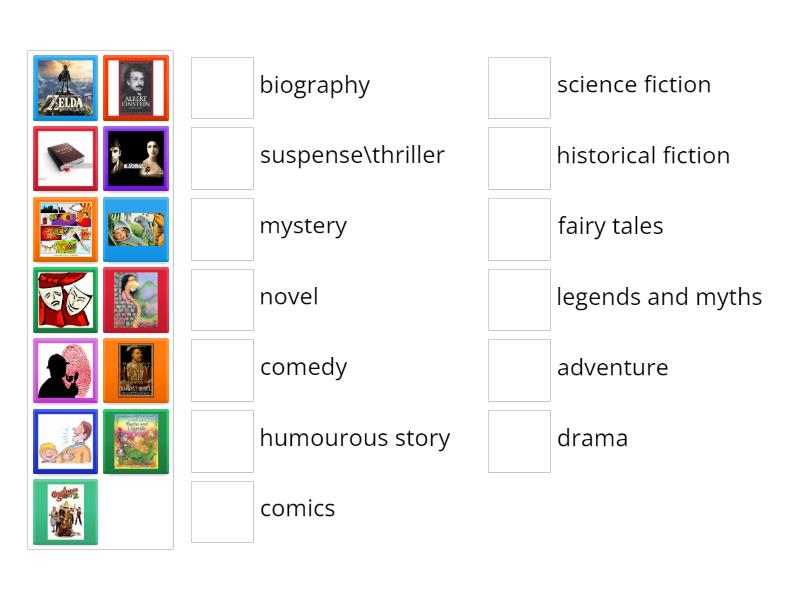Click the Henry VIII historical book cover
This screenshot has width=800, height=600.
tap(135, 369)
